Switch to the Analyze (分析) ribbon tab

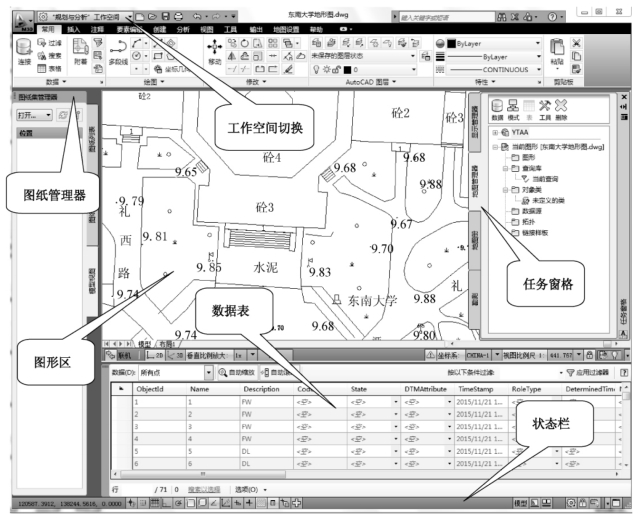coord(183,29)
